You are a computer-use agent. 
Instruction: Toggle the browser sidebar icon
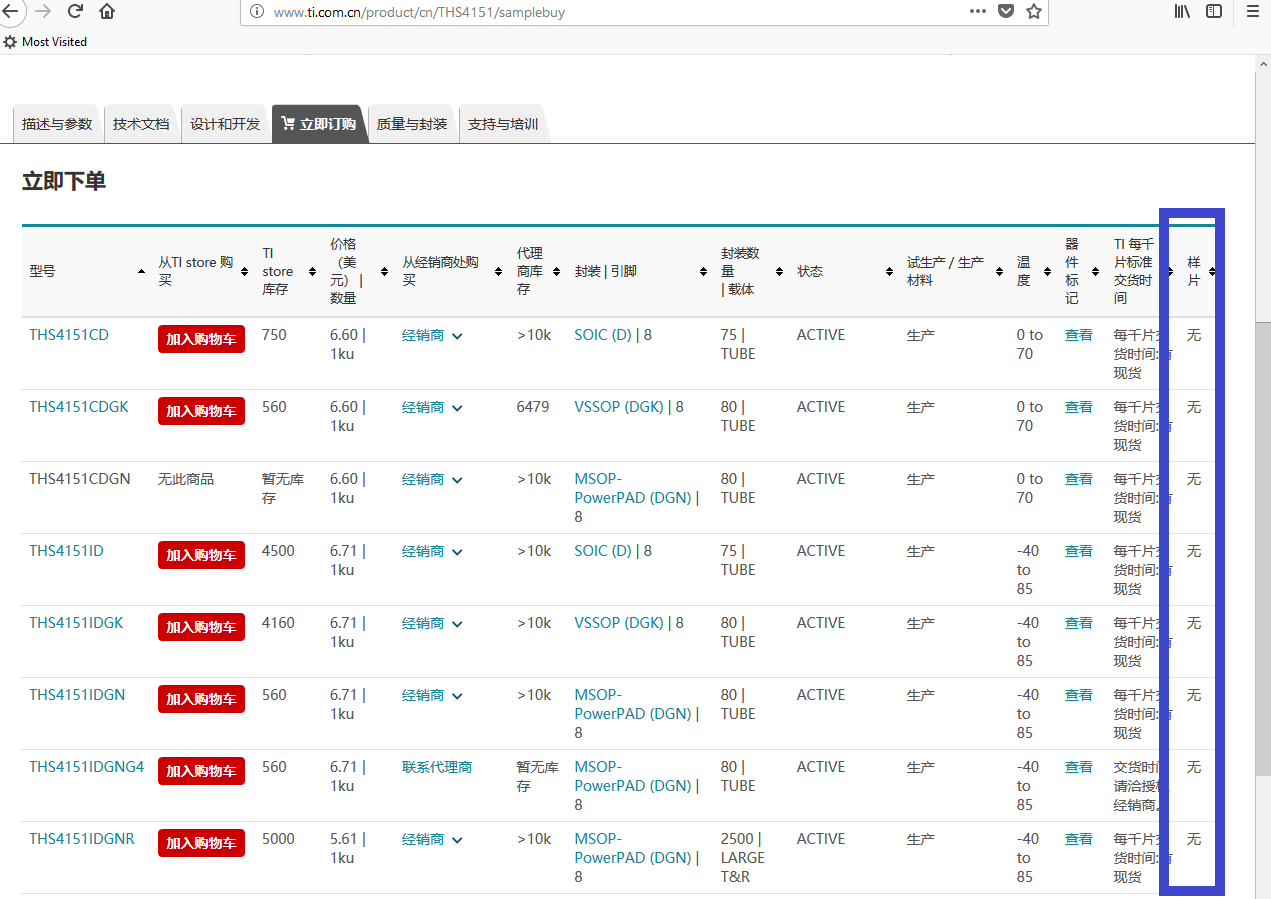[x=1214, y=11]
